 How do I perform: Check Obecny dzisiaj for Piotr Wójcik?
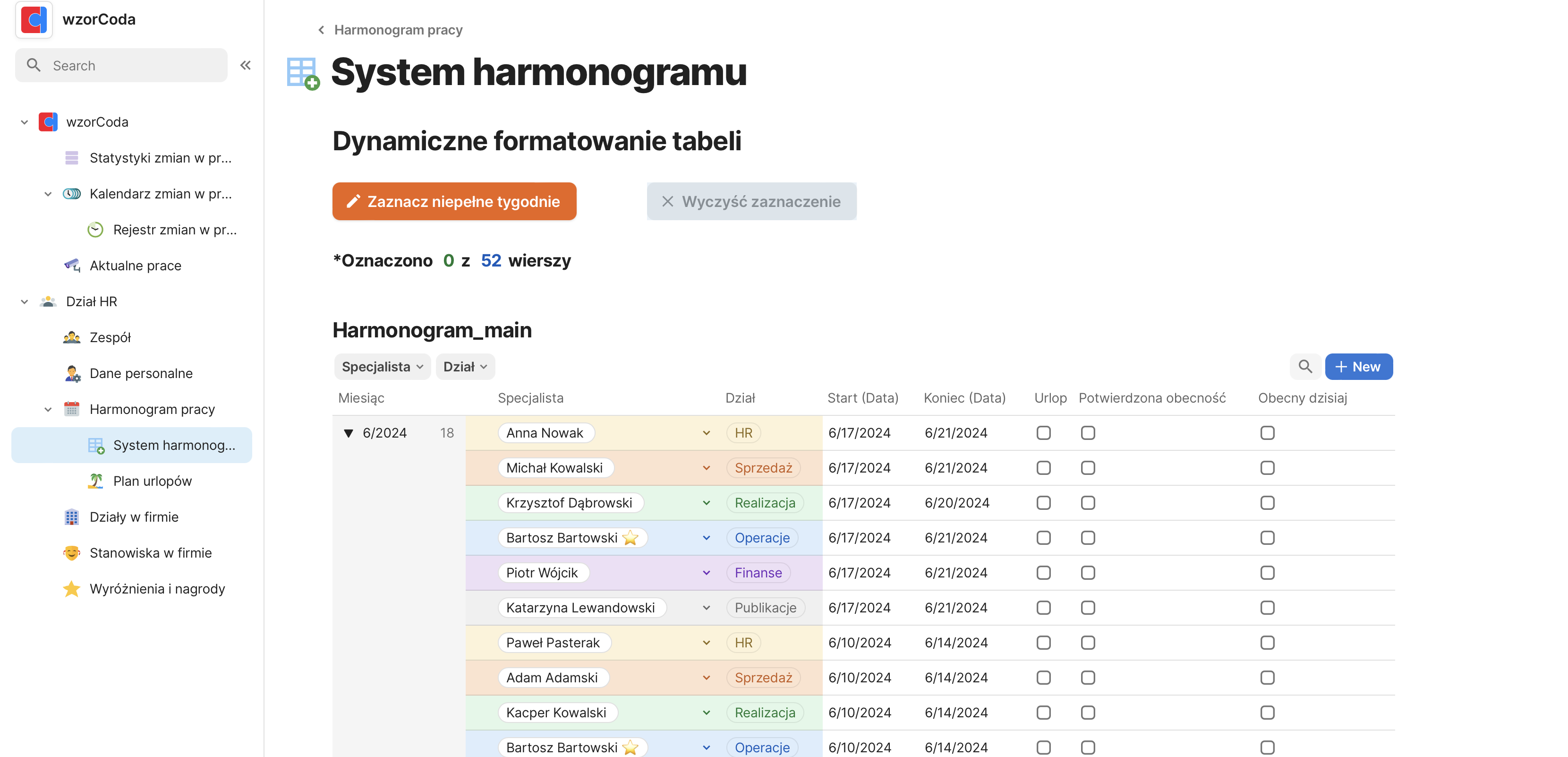[x=1267, y=572]
